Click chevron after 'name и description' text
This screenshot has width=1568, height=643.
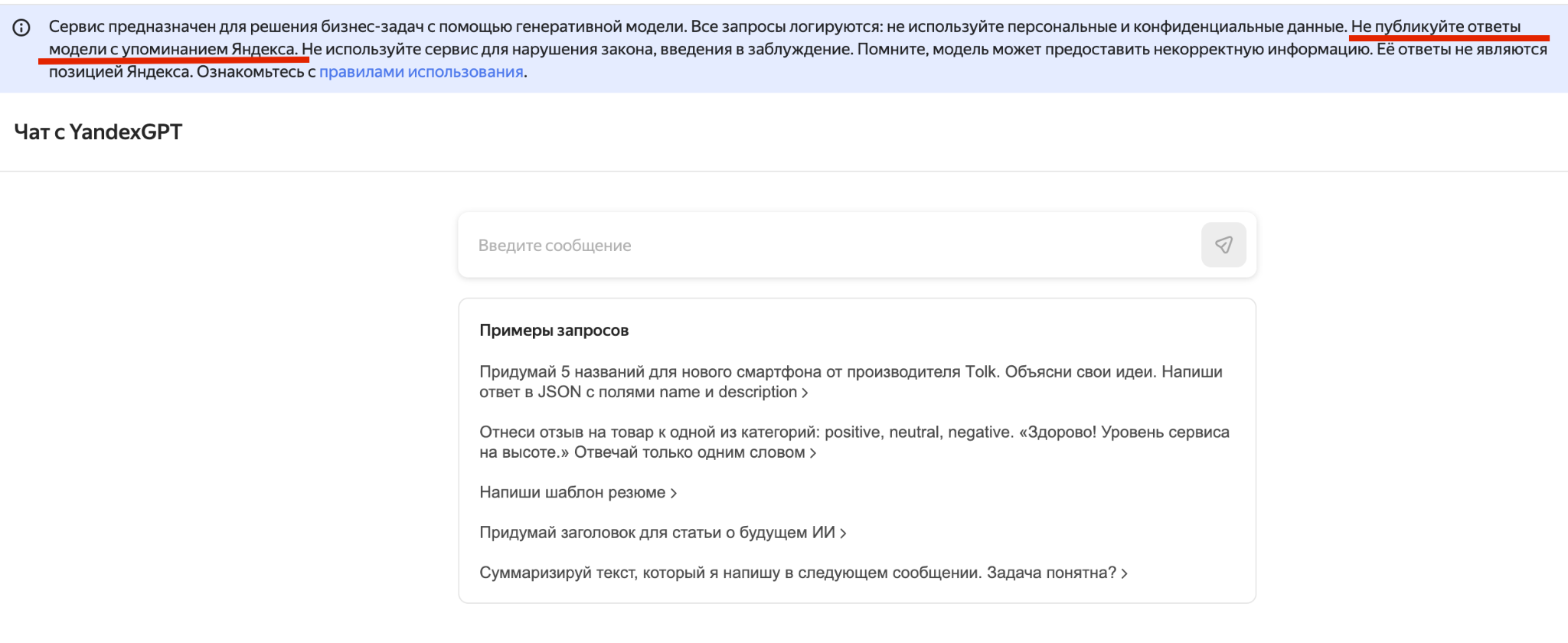coord(805,393)
